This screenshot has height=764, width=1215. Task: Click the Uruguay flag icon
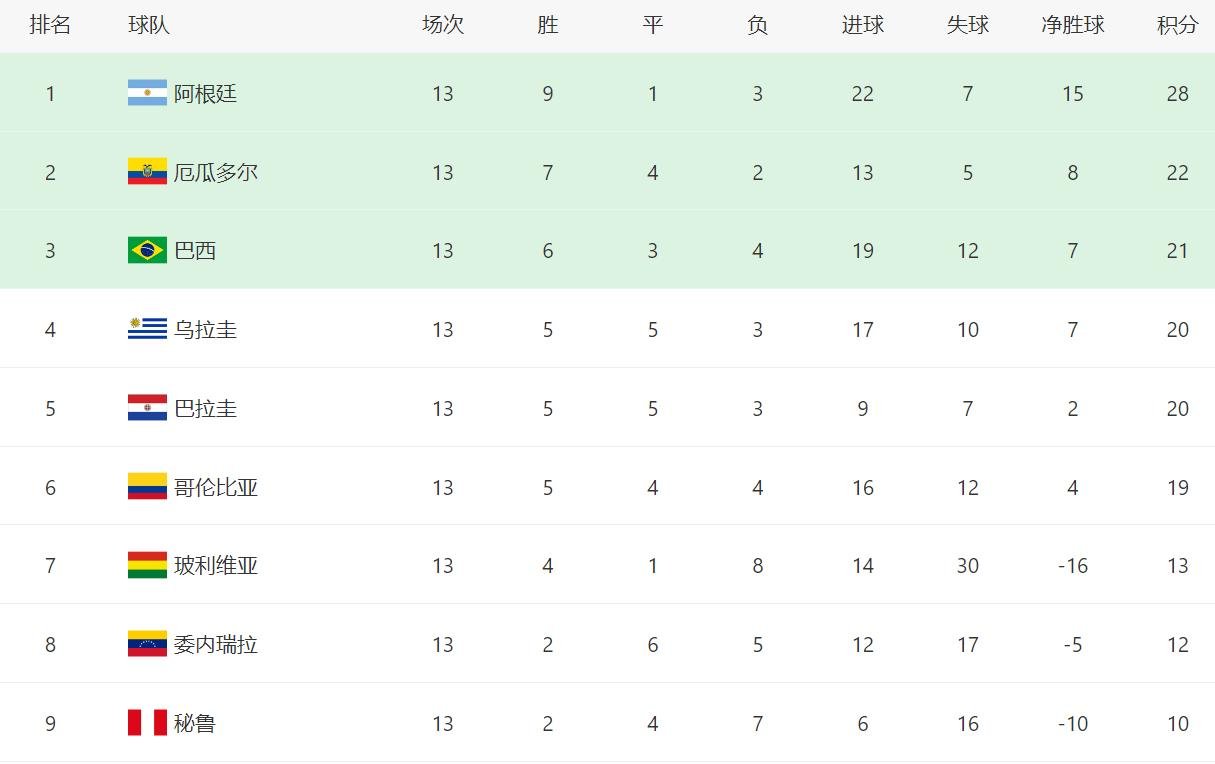pyautogui.click(x=147, y=329)
